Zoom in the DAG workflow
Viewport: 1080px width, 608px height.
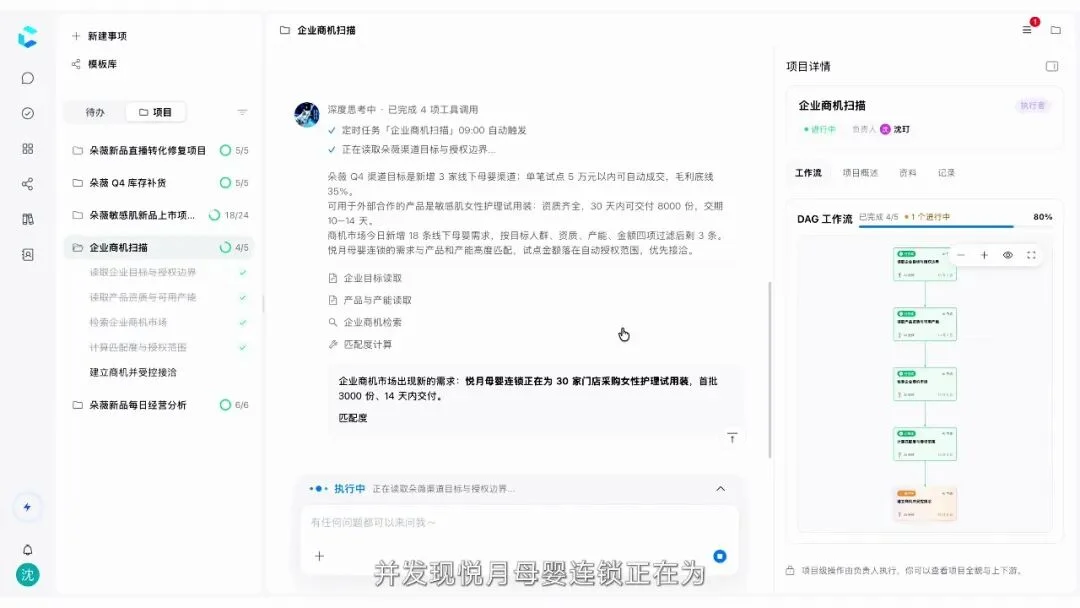984,255
